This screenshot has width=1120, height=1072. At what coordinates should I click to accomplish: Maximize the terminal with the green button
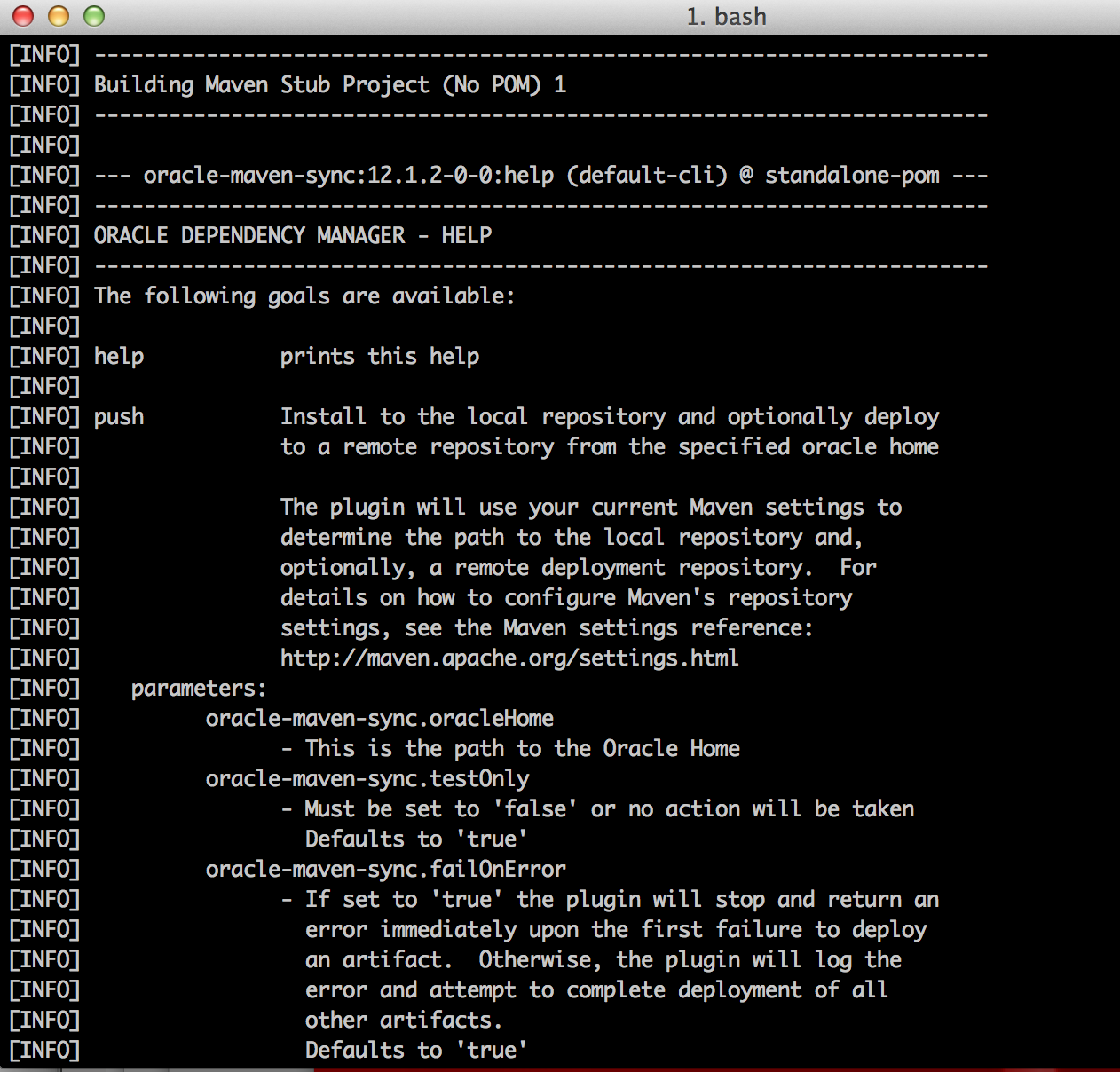(94, 16)
